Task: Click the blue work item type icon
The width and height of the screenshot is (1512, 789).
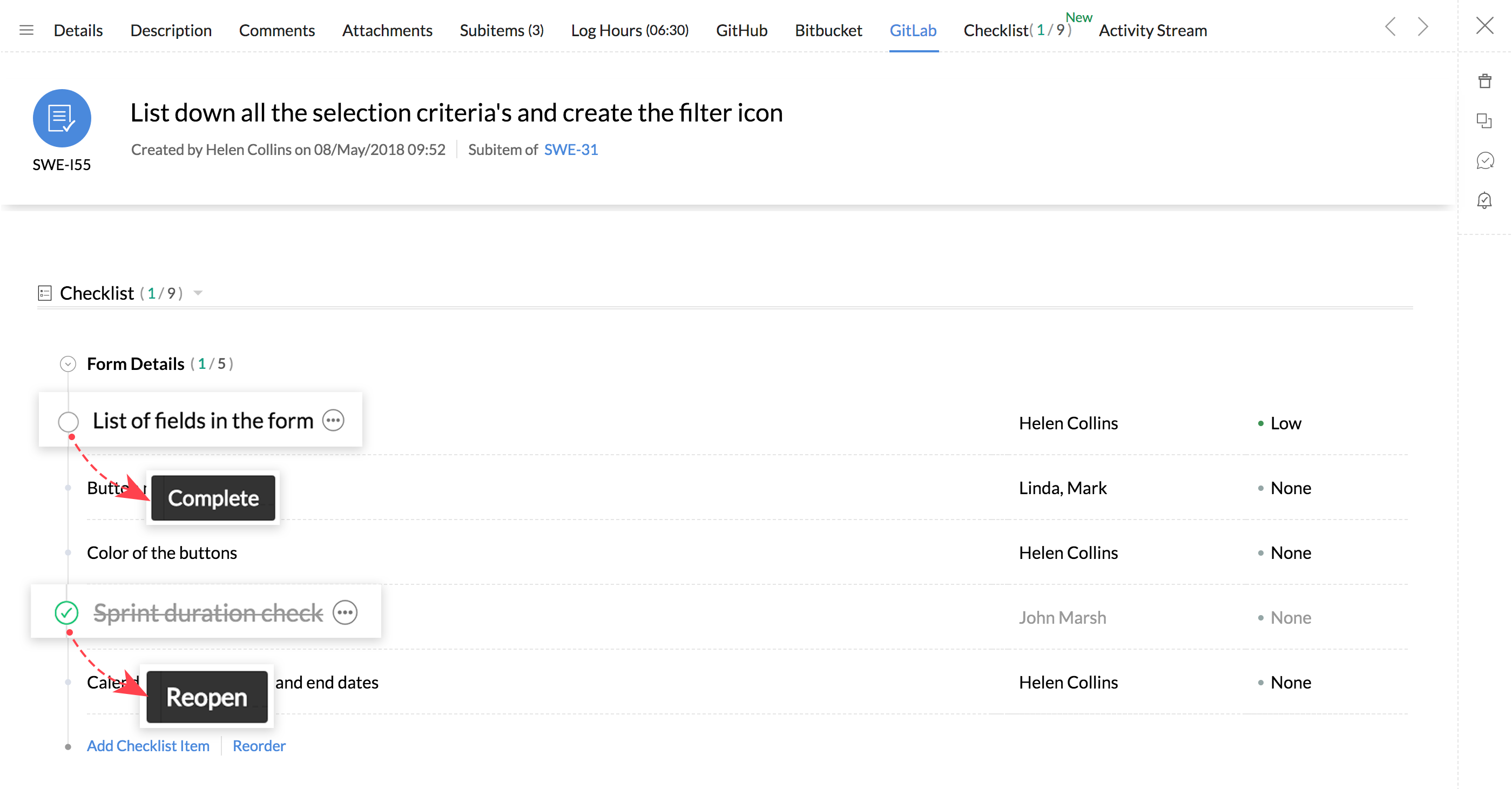Action: [x=62, y=119]
